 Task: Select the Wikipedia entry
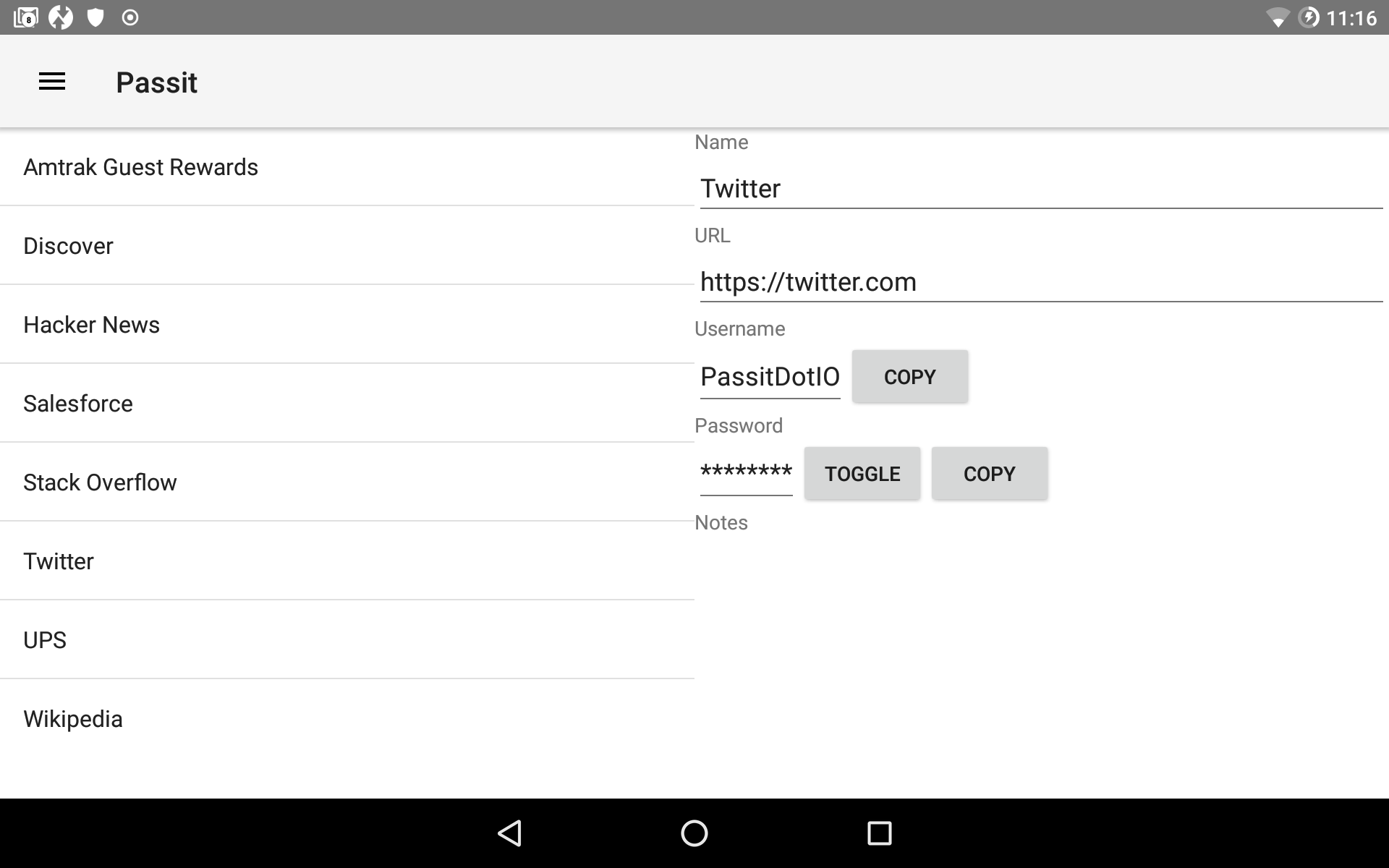click(x=73, y=718)
